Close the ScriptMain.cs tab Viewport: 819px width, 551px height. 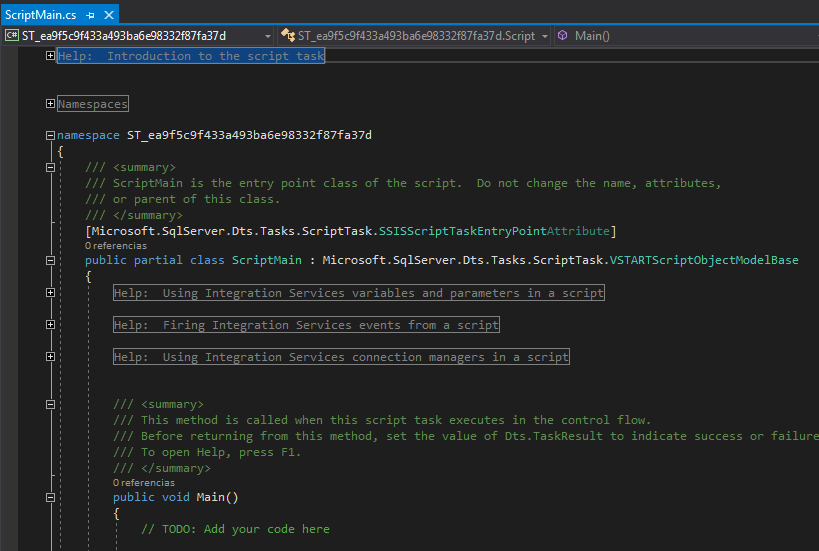[109, 15]
